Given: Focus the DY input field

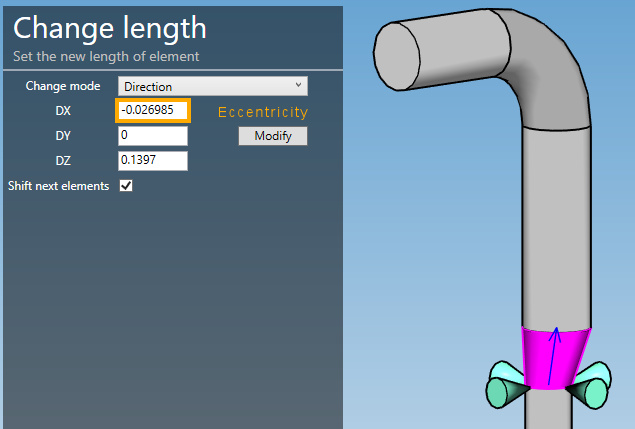Looking at the screenshot, I should tap(153, 136).
